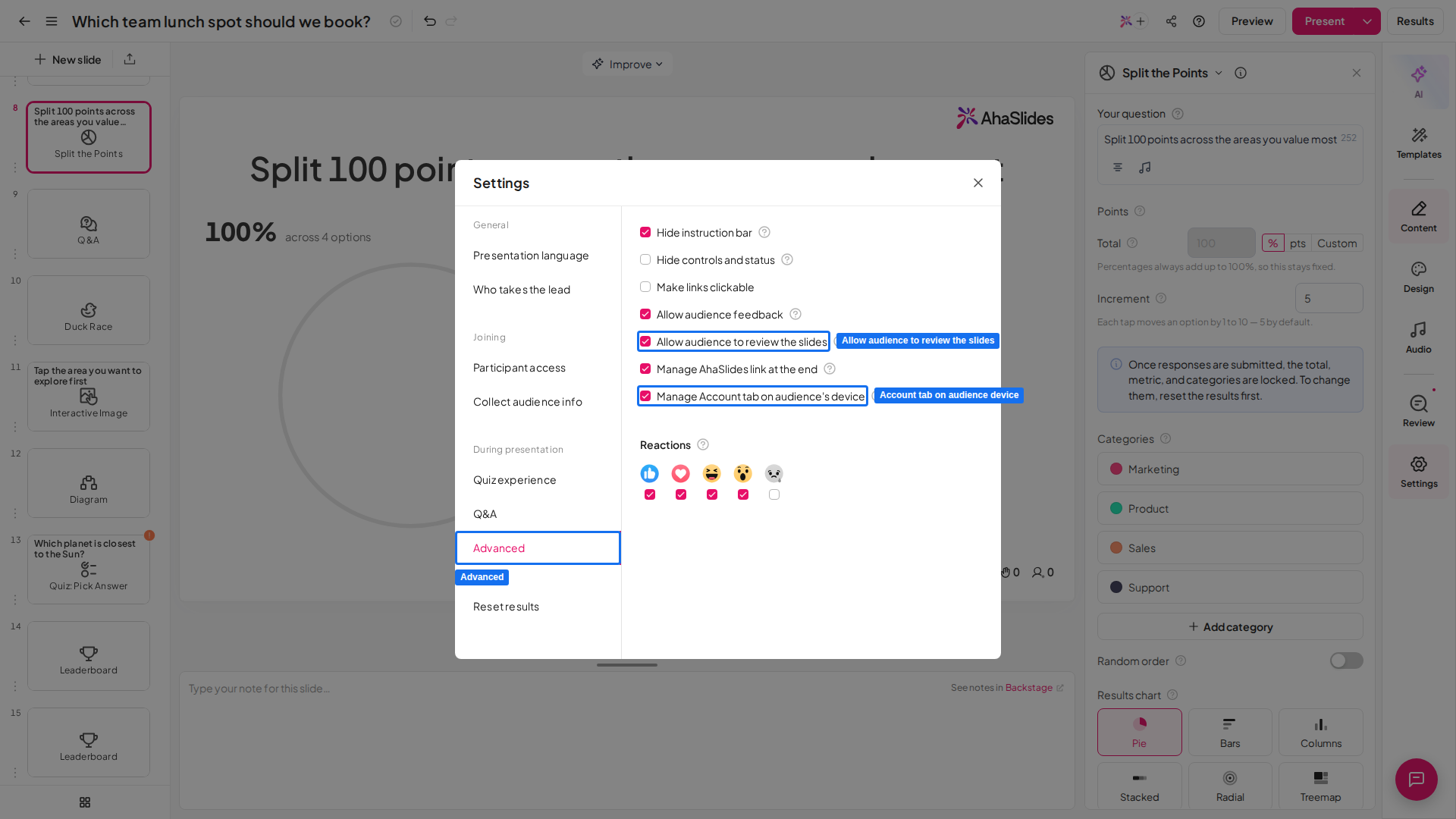Open Participant access settings
Viewport: 1456px width, 819px height.
pos(519,368)
